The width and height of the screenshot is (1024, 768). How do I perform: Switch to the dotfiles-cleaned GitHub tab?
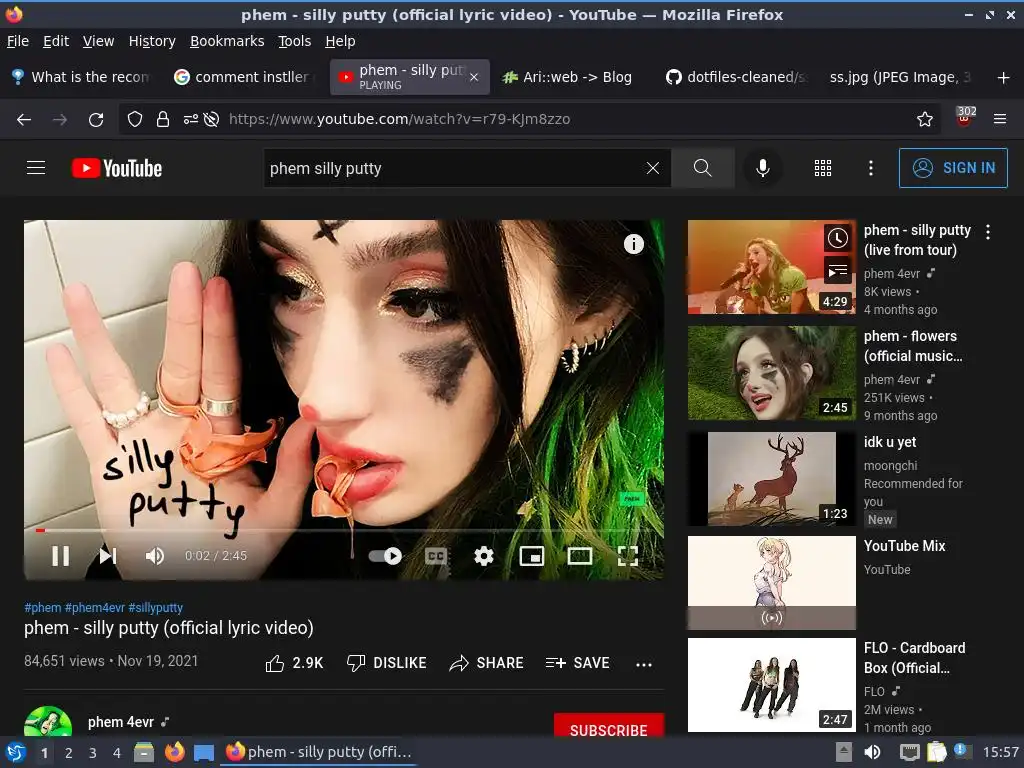[x=737, y=77]
